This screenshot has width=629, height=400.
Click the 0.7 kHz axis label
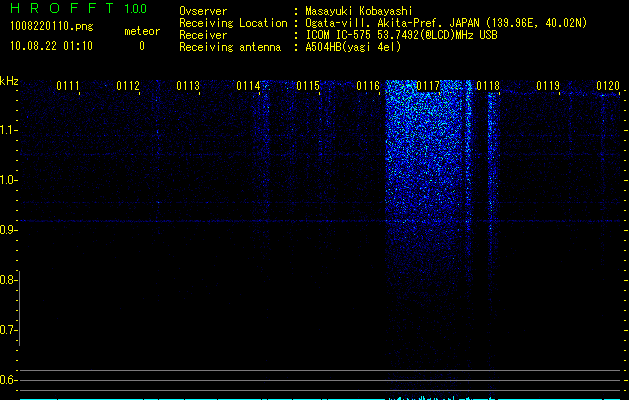click(7, 330)
